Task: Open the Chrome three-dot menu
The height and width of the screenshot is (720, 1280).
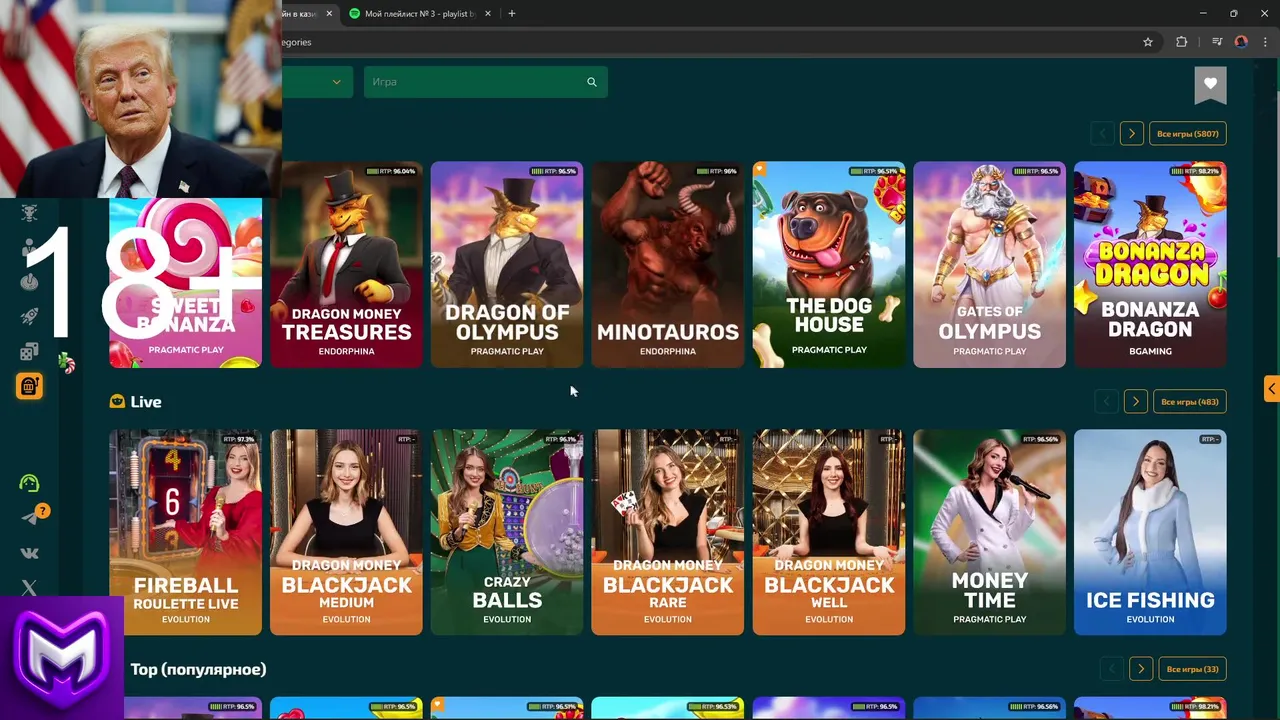Action: (x=1264, y=42)
